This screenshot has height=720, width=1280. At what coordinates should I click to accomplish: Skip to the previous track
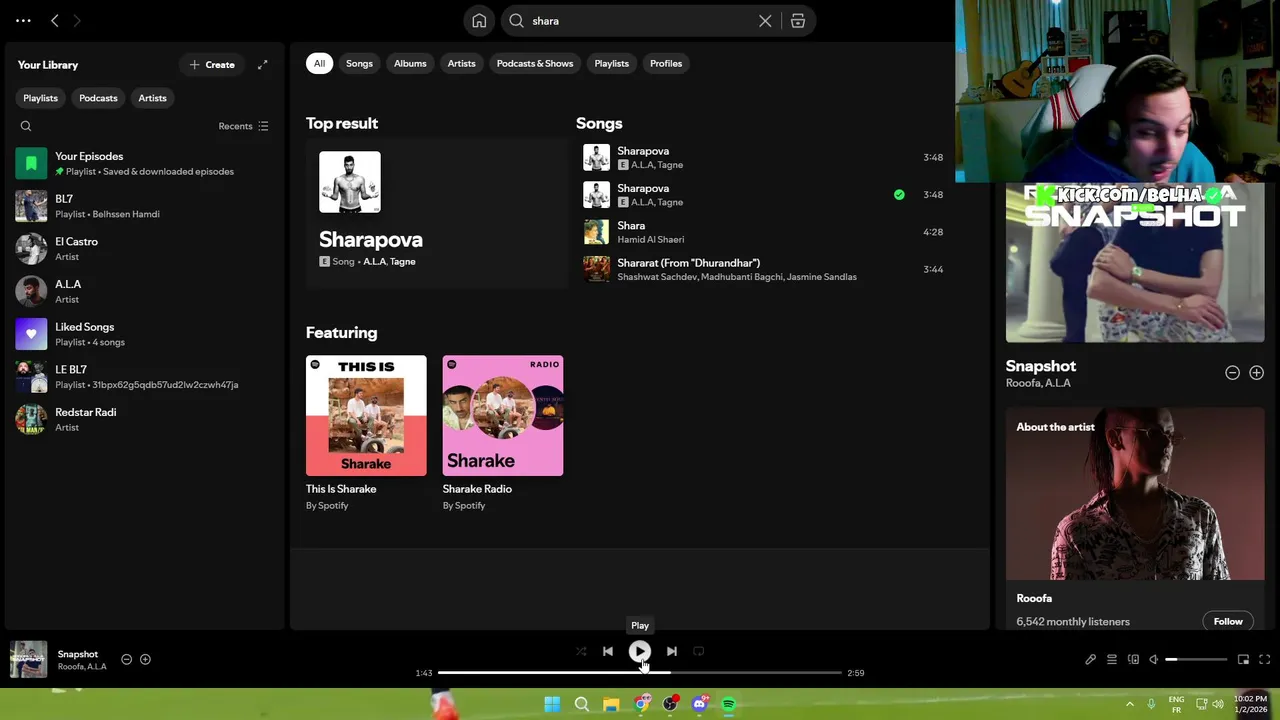point(607,651)
